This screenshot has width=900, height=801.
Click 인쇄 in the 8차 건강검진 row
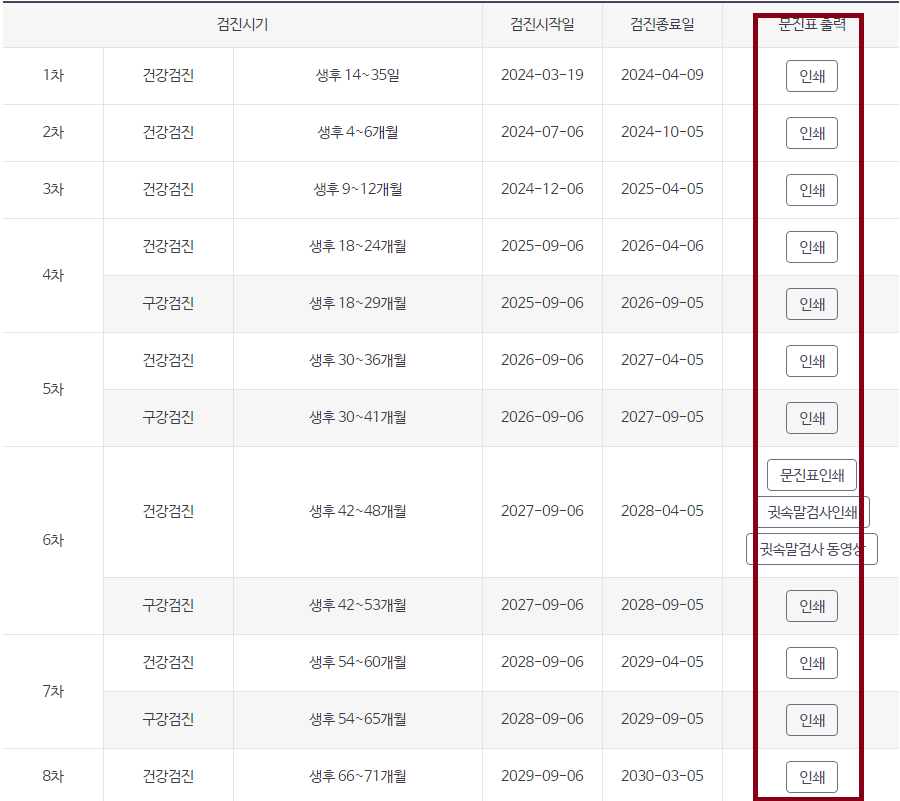(811, 776)
